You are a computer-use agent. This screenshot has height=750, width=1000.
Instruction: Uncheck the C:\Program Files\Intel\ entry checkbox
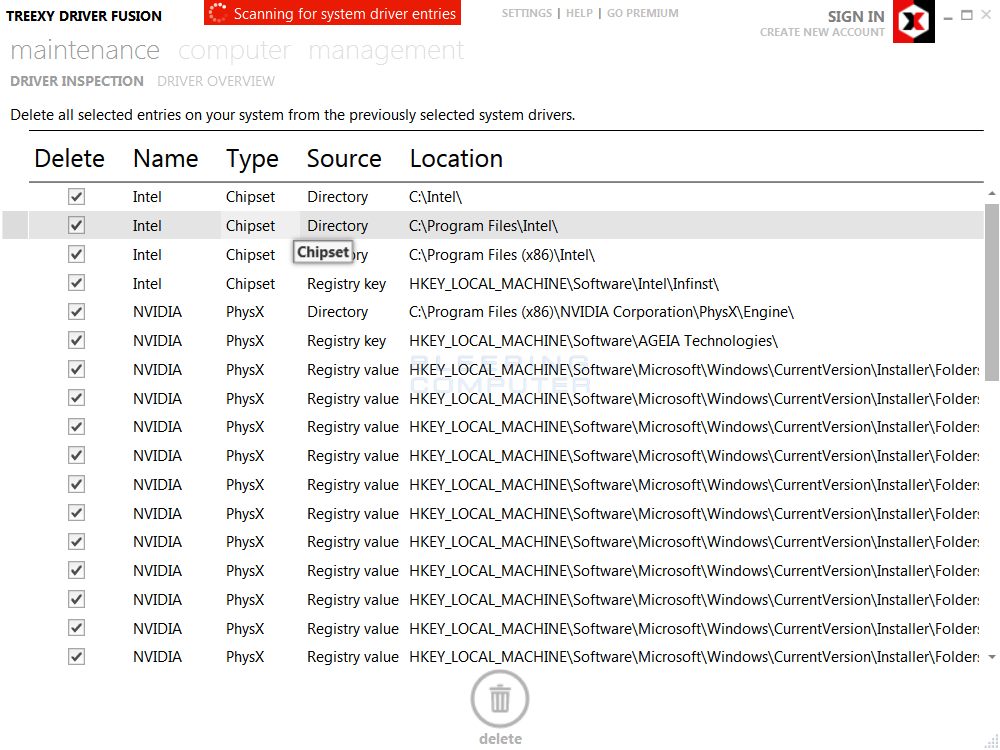click(x=77, y=225)
